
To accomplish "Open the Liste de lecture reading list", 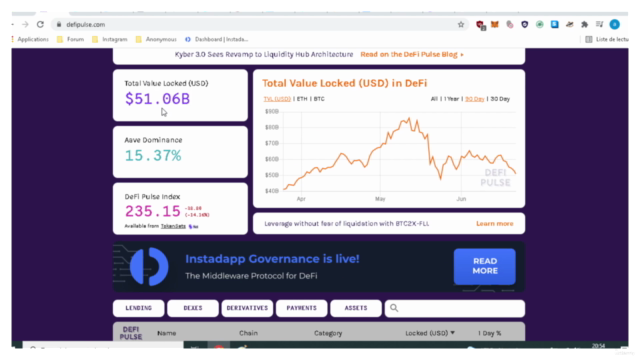I will (607, 39).
